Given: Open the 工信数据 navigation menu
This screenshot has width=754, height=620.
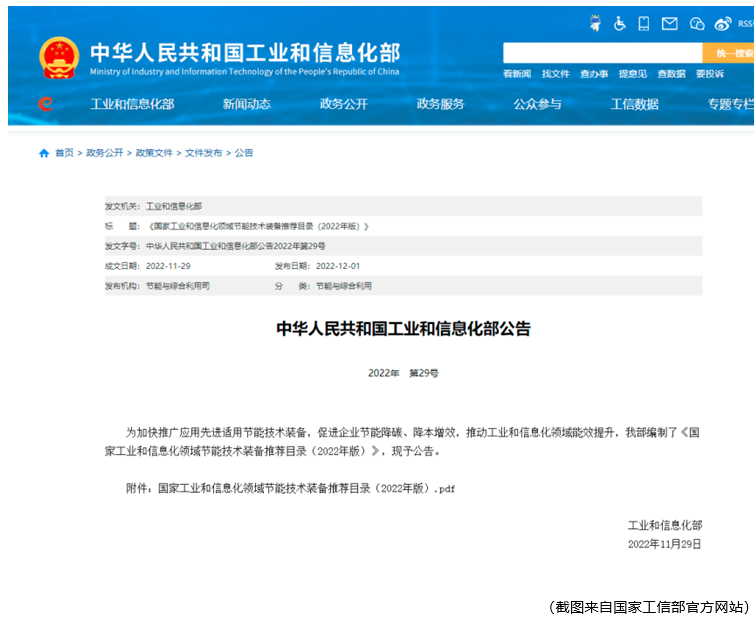Looking at the screenshot, I should point(634,104).
